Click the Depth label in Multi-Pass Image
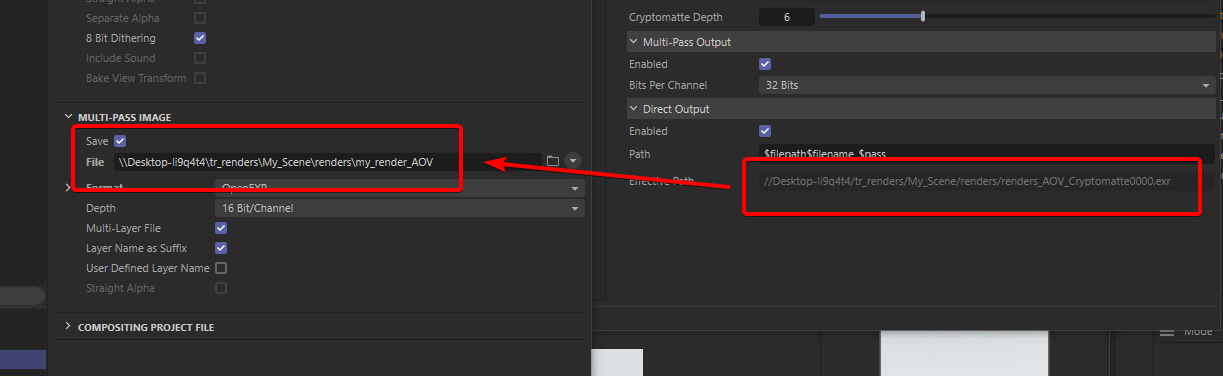The height and width of the screenshot is (376, 1223). pyautogui.click(x=101, y=208)
